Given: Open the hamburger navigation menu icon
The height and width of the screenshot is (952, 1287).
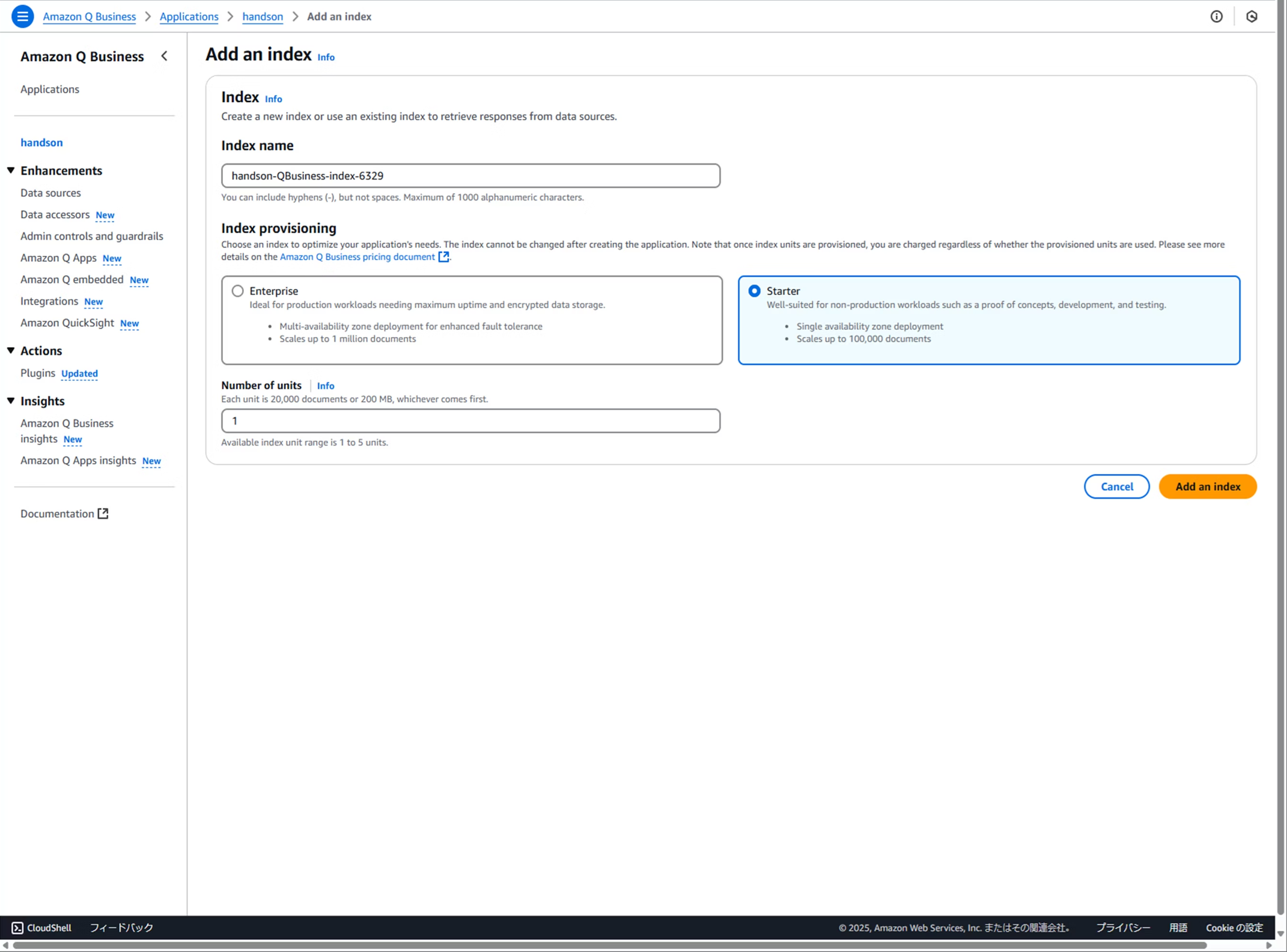Looking at the screenshot, I should [x=22, y=16].
